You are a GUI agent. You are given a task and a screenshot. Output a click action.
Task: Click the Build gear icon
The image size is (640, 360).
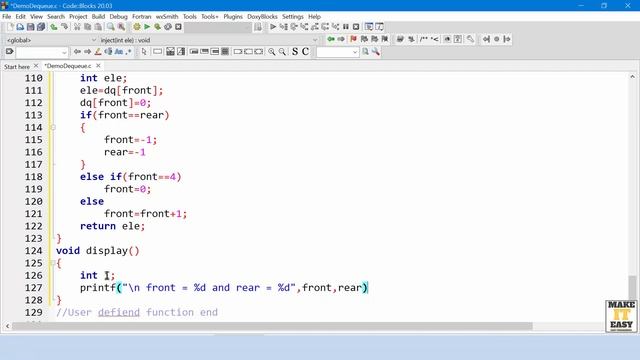tap(137, 27)
